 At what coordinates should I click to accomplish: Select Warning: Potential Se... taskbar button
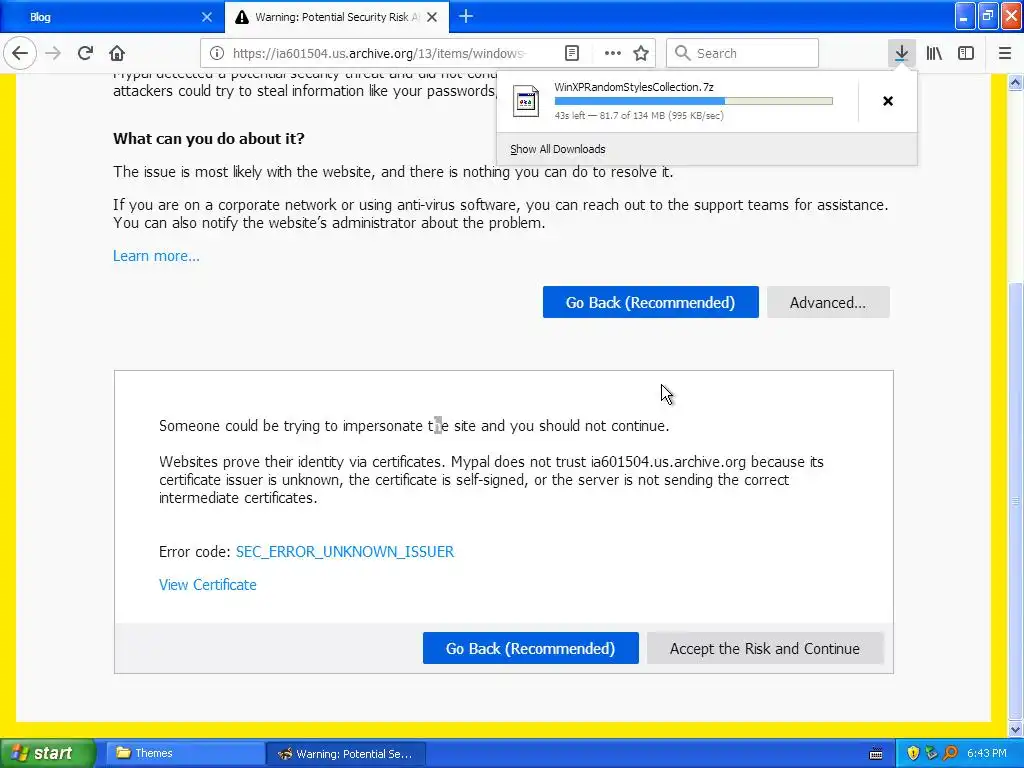pyautogui.click(x=346, y=754)
